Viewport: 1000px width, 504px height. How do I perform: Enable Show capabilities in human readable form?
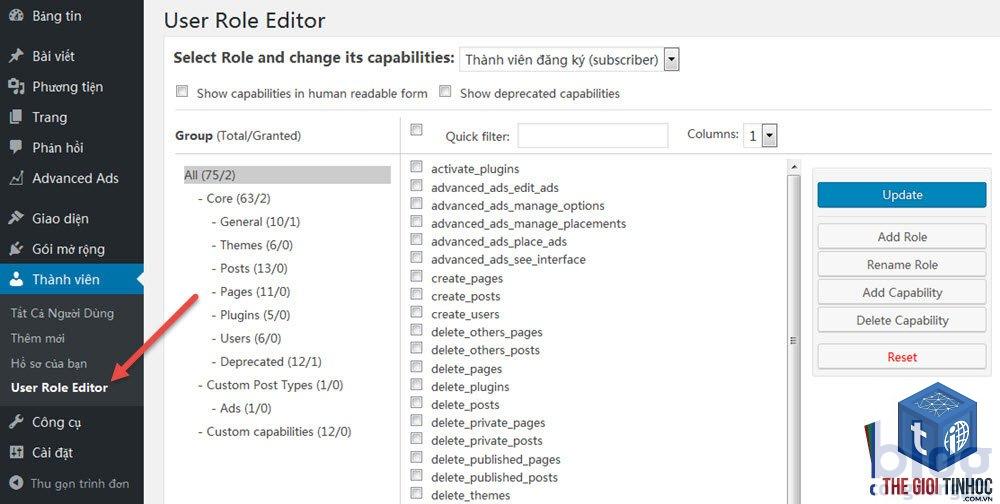[x=182, y=91]
